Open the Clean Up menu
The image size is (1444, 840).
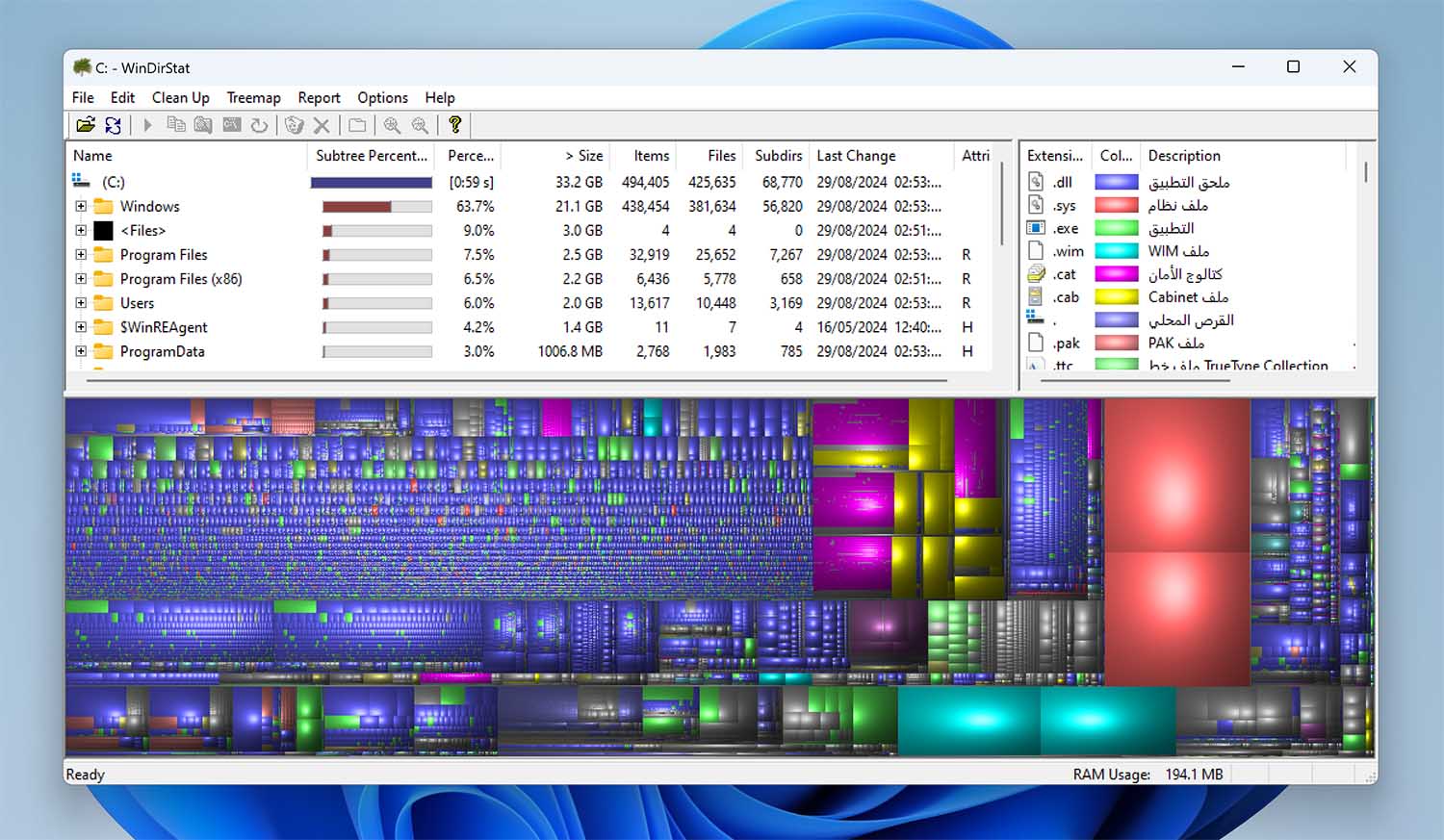(x=180, y=98)
